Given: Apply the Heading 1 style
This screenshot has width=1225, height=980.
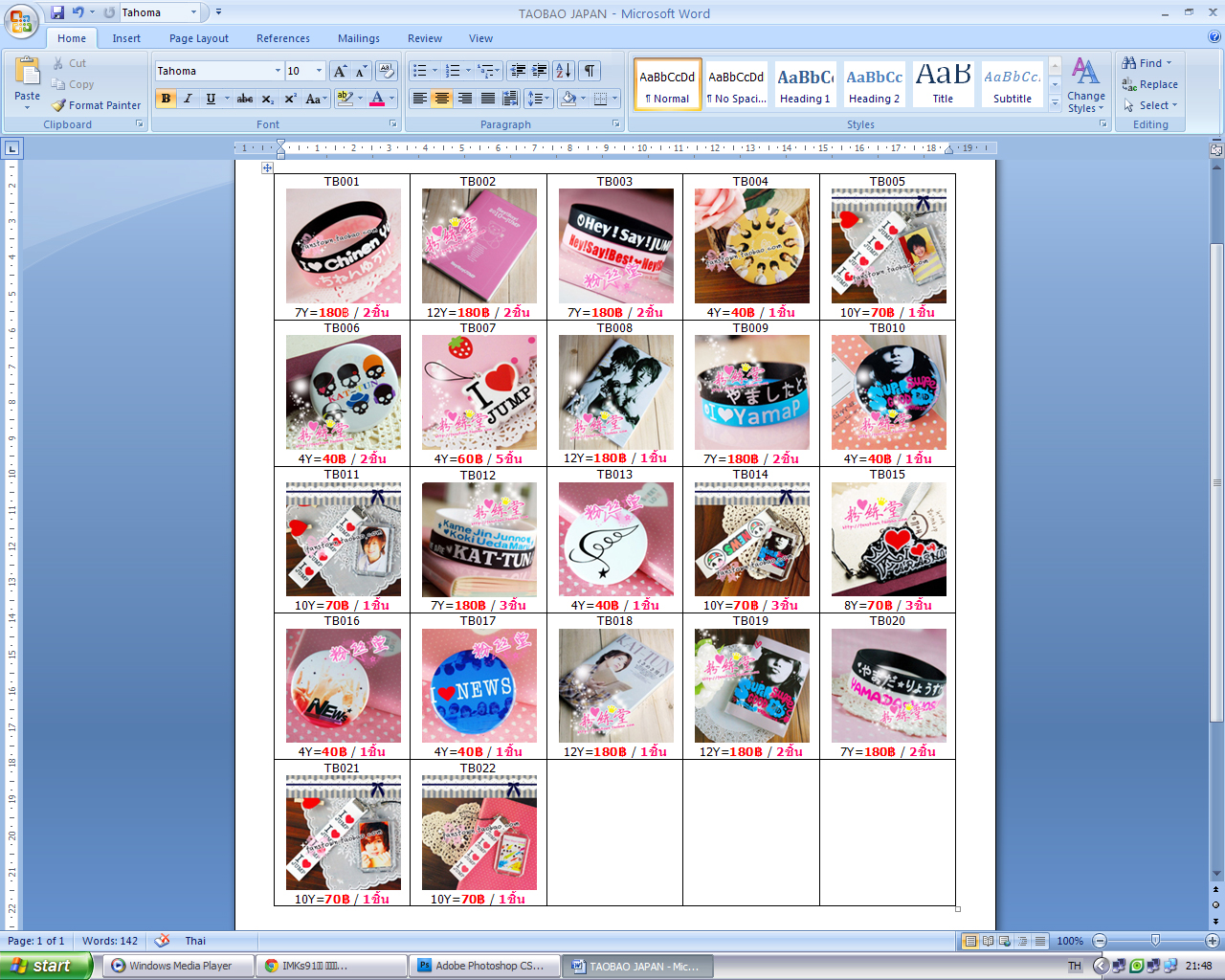Looking at the screenshot, I should click(805, 84).
